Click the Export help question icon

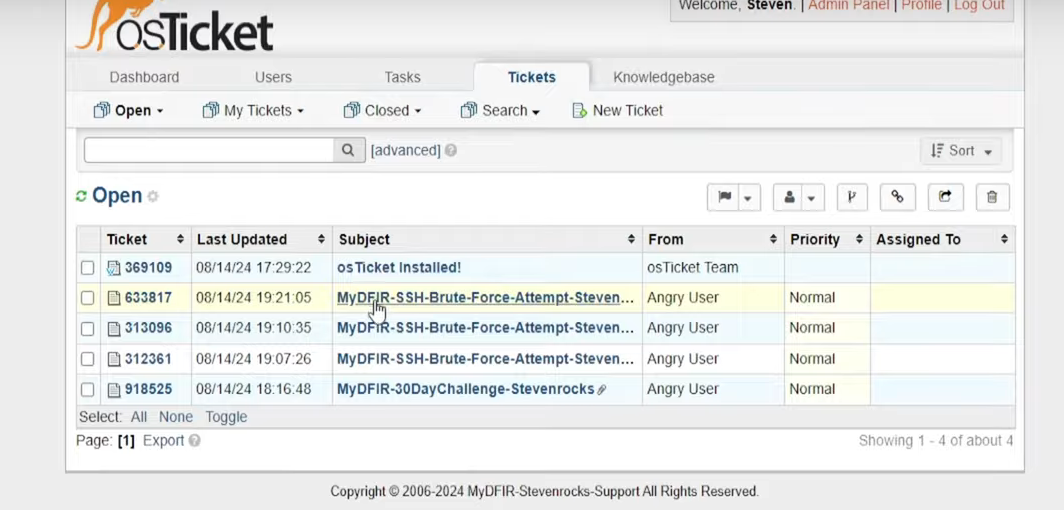(194, 441)
